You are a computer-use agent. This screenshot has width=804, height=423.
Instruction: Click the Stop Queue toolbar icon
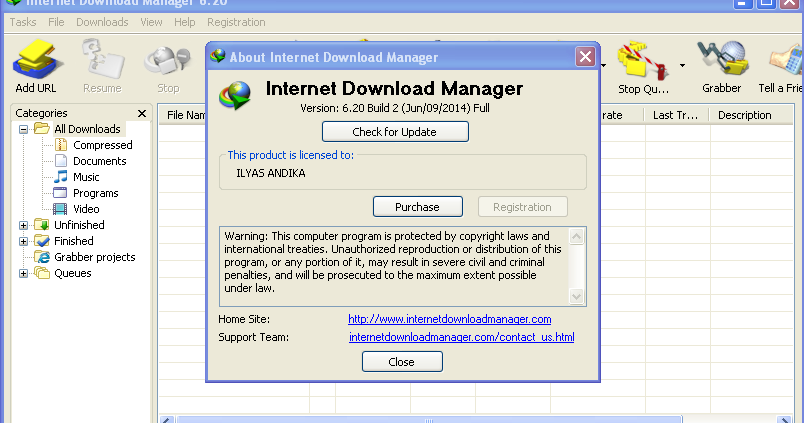[x=643, y=62]
